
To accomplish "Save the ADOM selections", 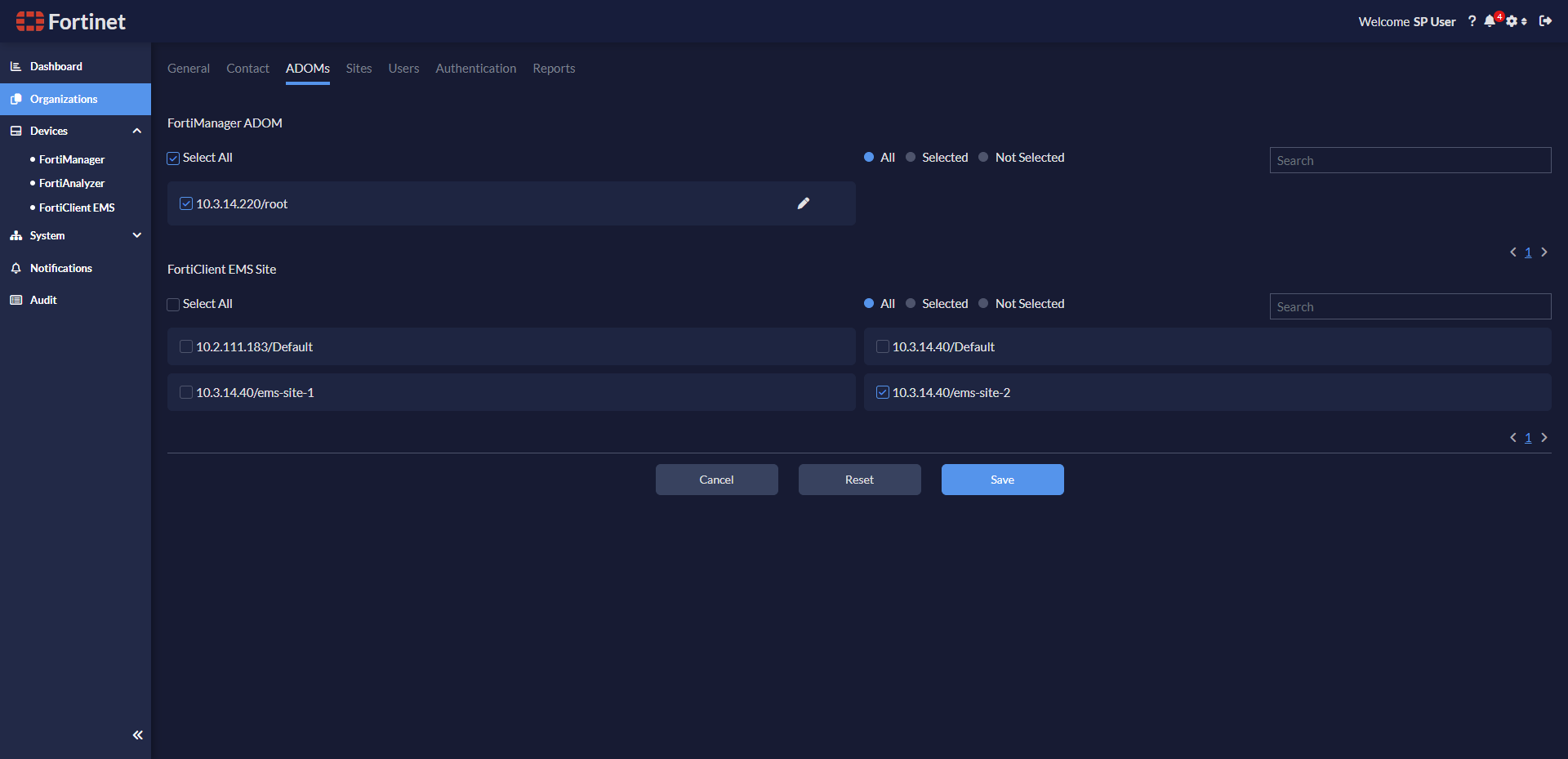I will 1002,480.
